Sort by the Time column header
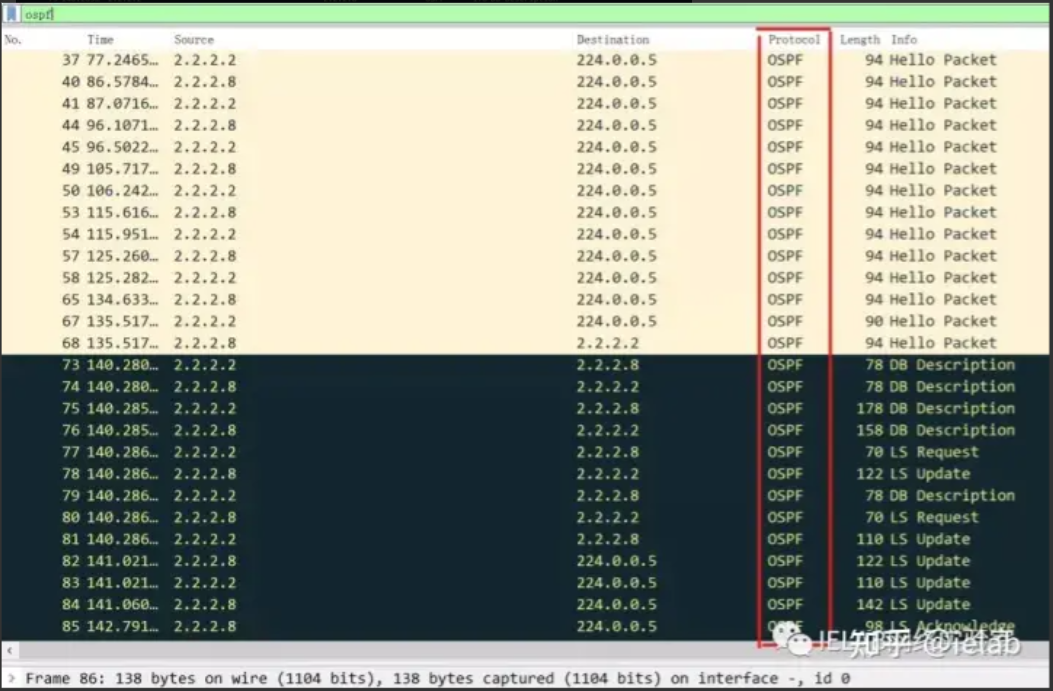The width and height of the screenshot is (1053, 691). pyautogui.click(x=100, y=40)
